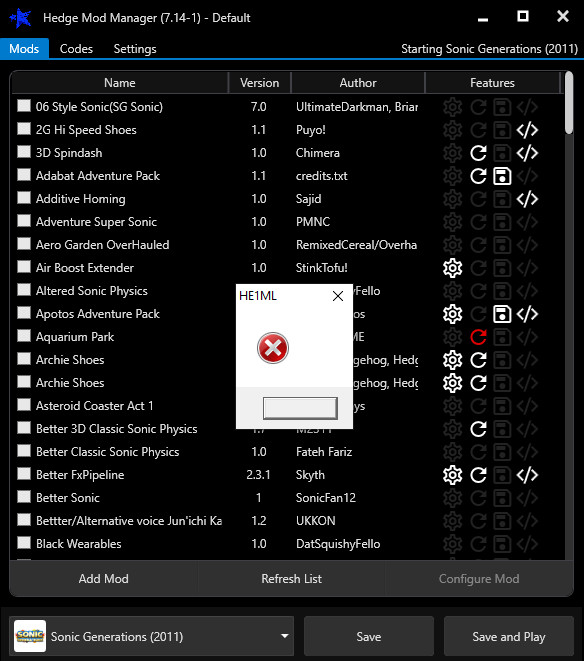Click update icon for Better 3D Classic Sonic Physics

[478, 429]
